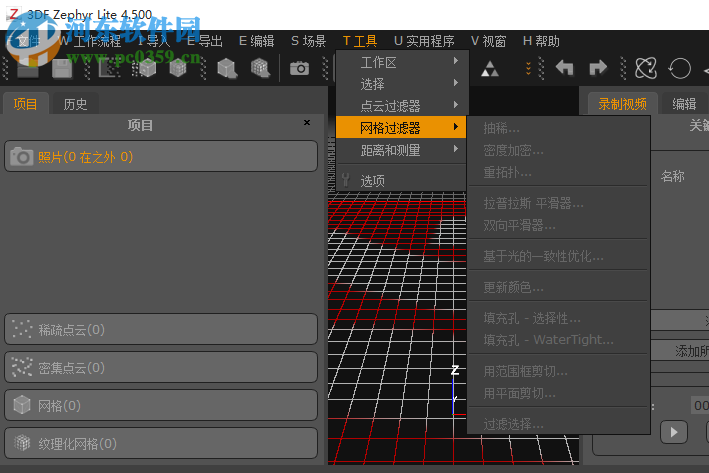Click the 密集点云(0) bar
The width and height of the screenshot is (709, 473).
click(x=161, y=367)
